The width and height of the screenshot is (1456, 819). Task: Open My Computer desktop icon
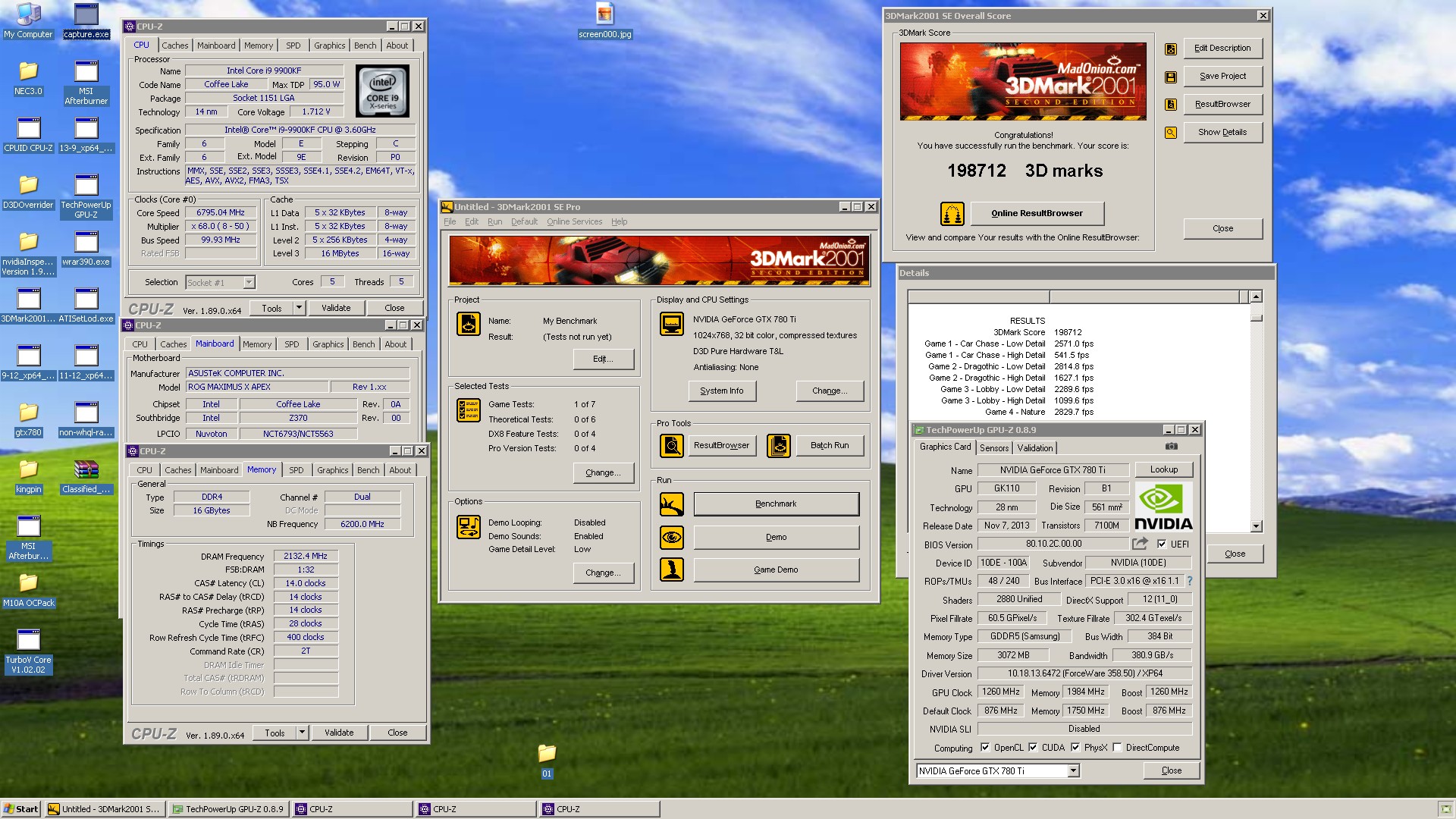click(28, 20)
